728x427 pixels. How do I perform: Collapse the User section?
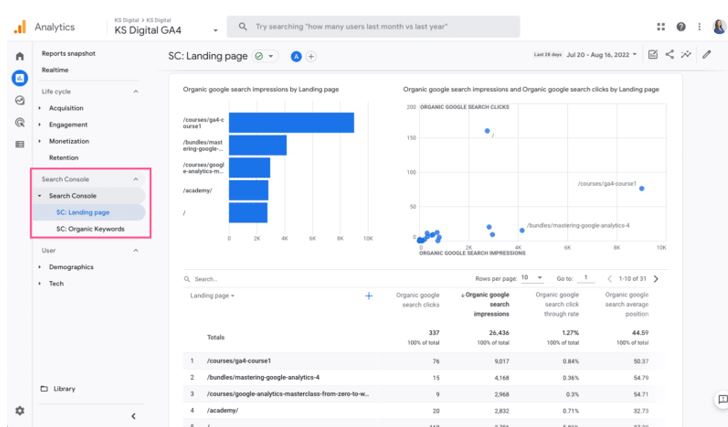click(x=136, y=251)
